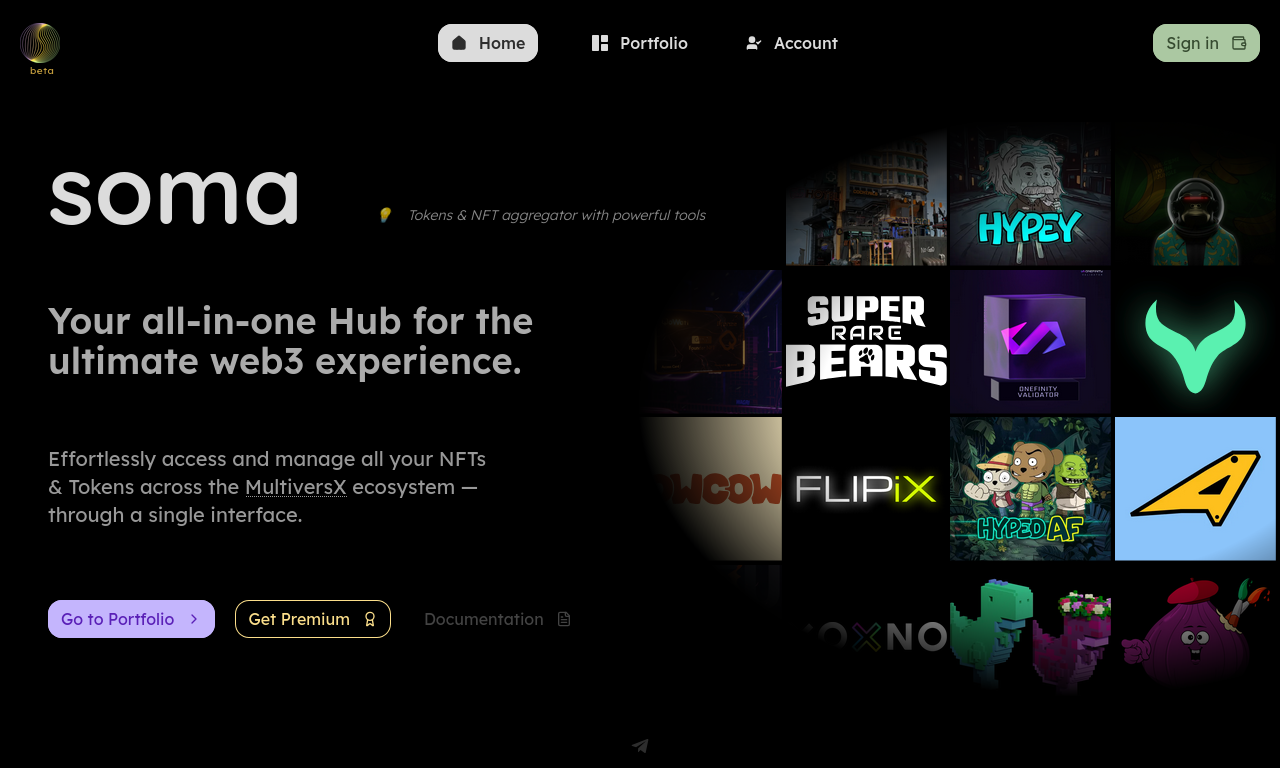Viewport: 1280px width, 768px height.
Task: Click the medal icon in Get Premium
Action: click(369, 619)
